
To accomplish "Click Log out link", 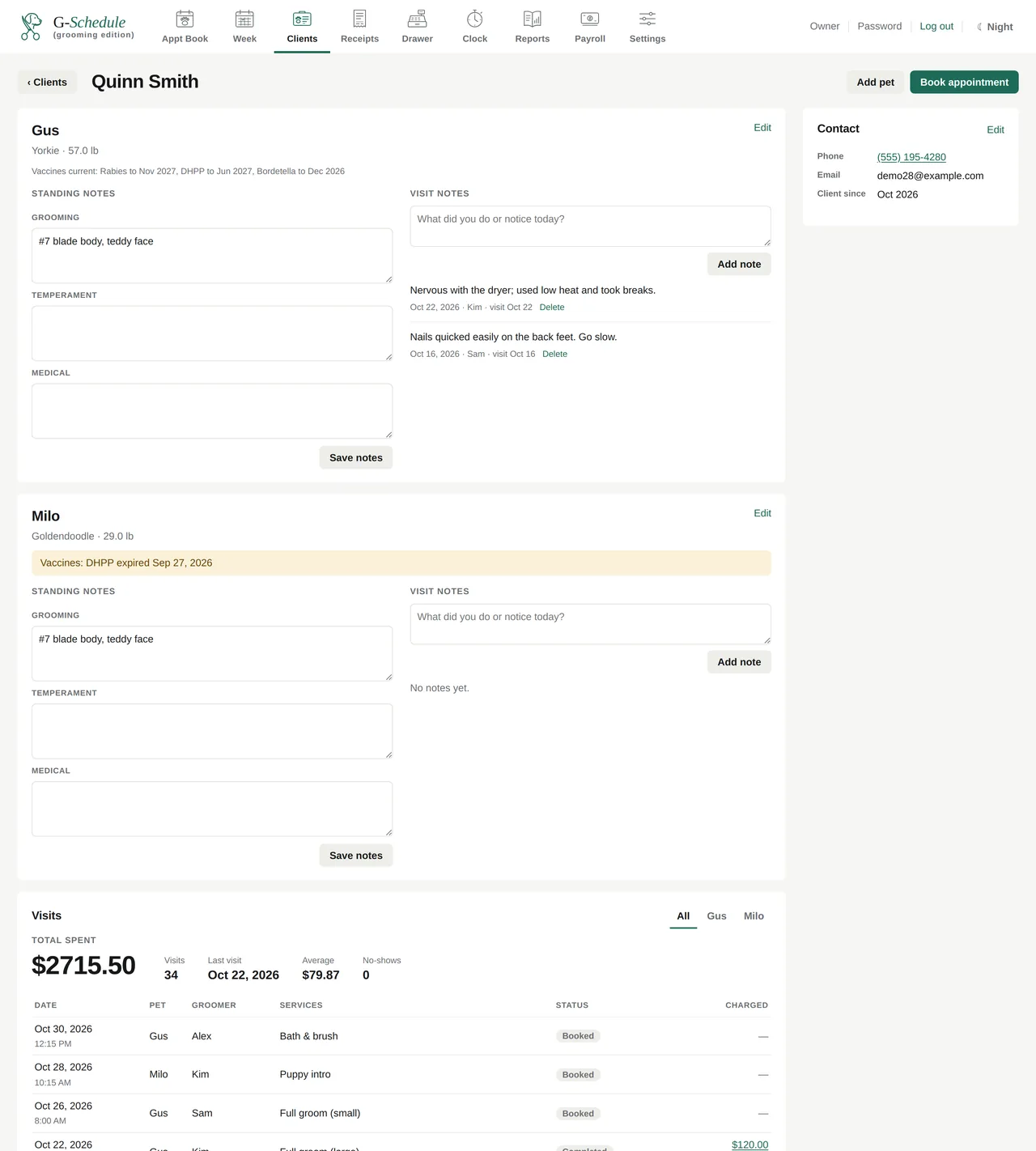I will point(936,26).
